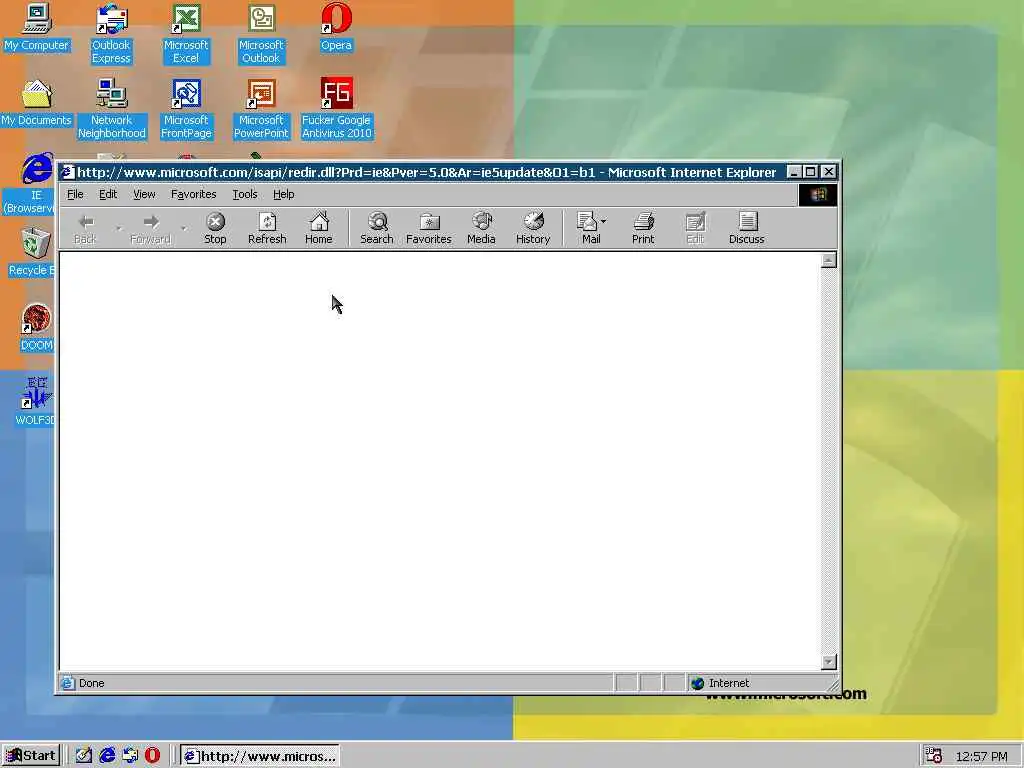Click the IE title bar page icon
The image size is (1024, 768).
point(67,172)
